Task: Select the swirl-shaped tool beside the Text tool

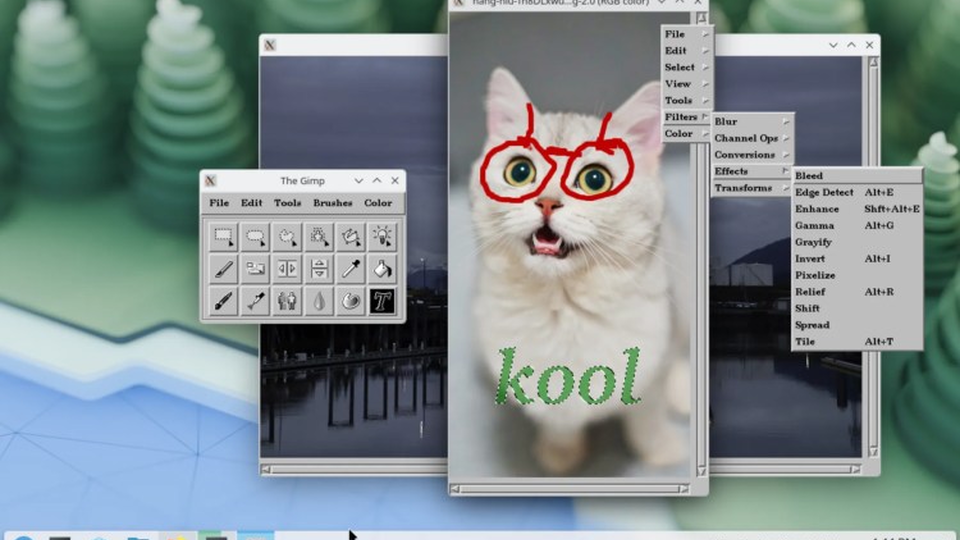Action: (x=351, y=301)
